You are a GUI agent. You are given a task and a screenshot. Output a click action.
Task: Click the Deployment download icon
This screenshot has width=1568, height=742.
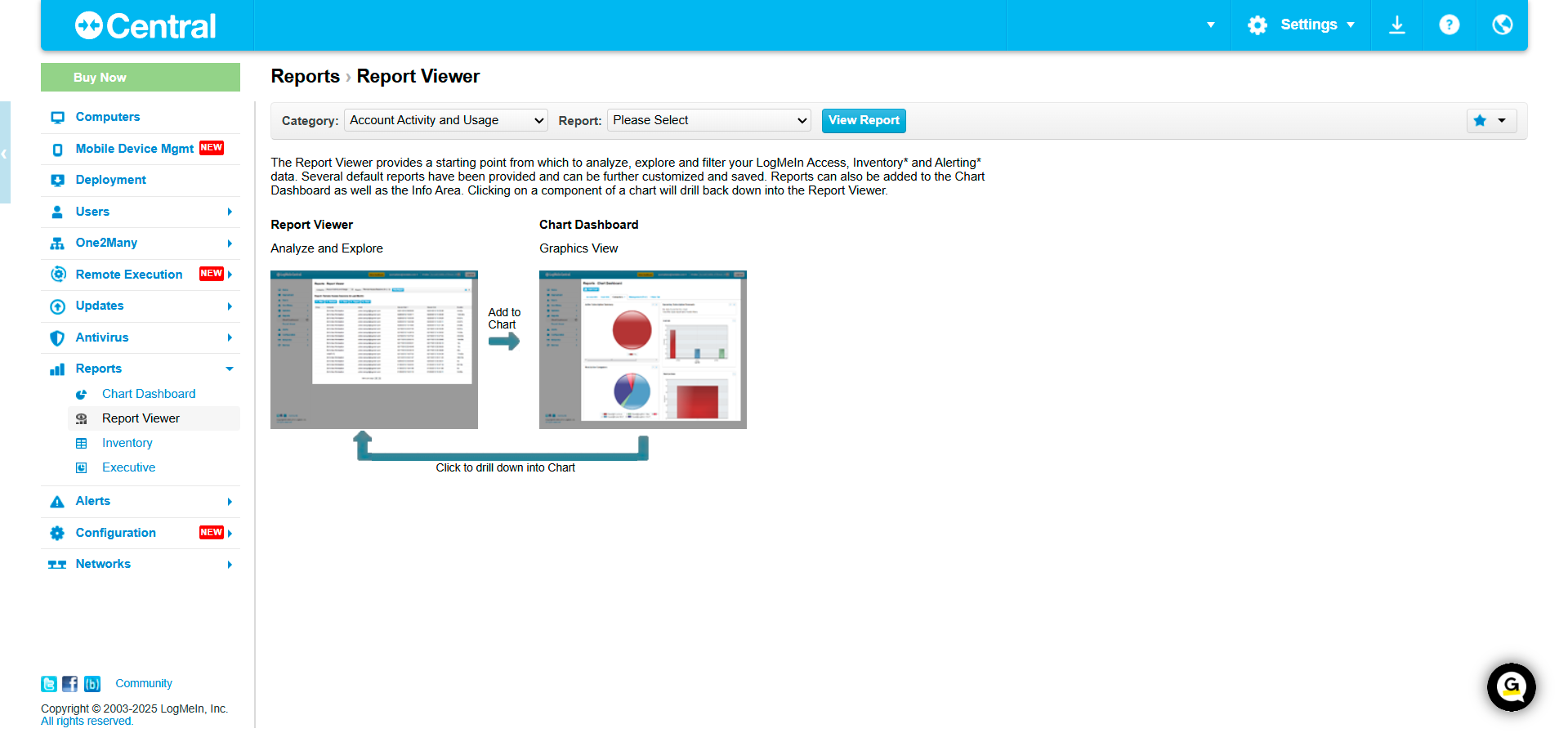57,181
